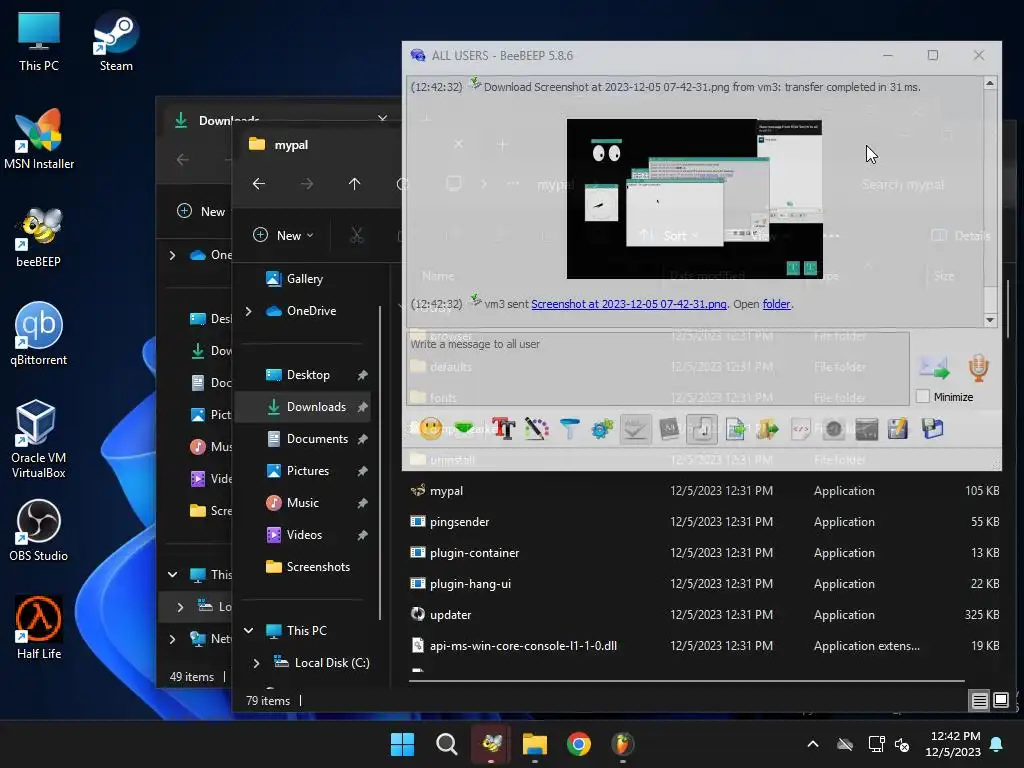Click the blue funnel filter icon
The height and width of the screenshot is (768, 1024).
(569, 429)
